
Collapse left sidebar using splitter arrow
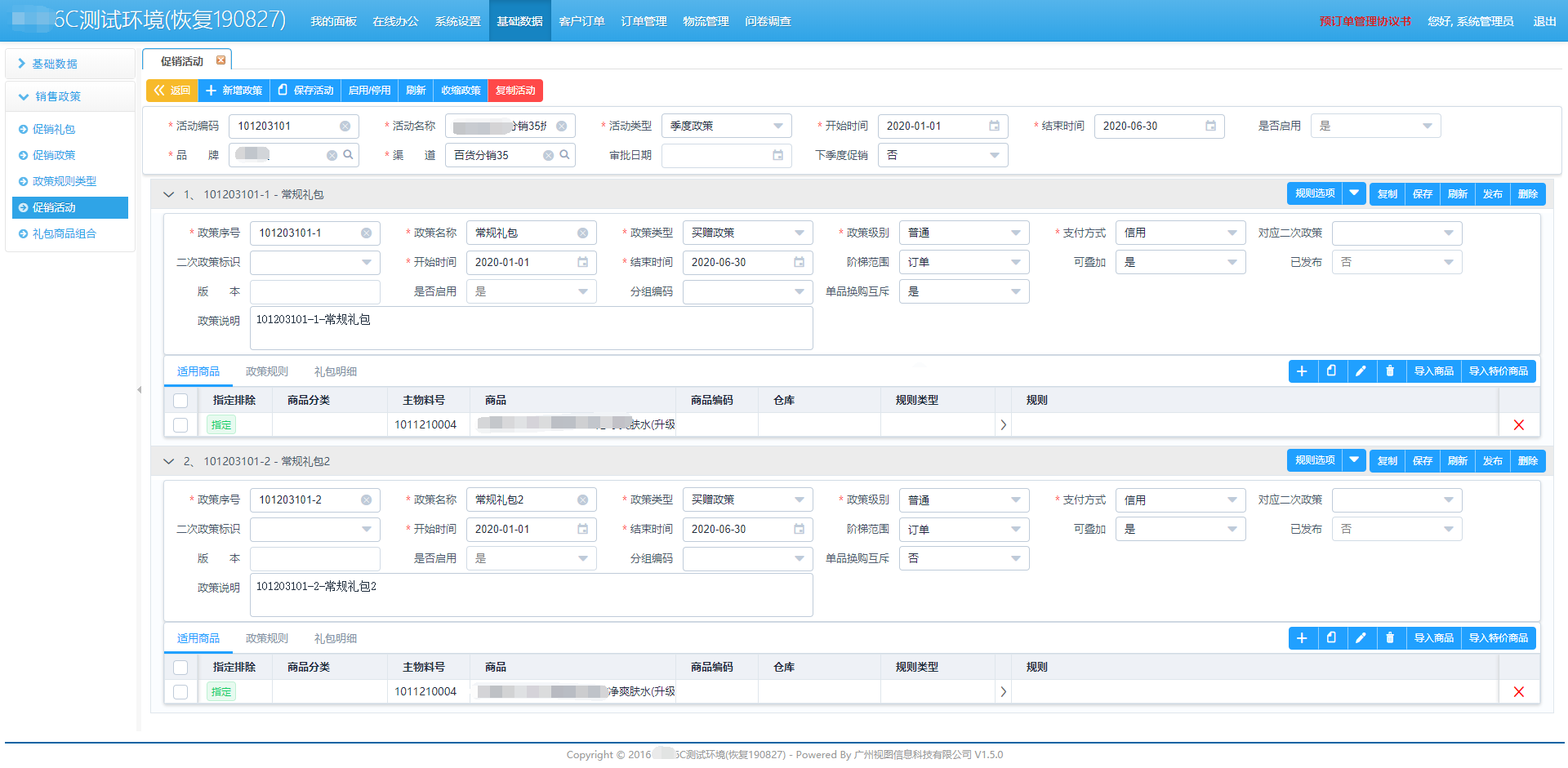[x=139, y=389]
